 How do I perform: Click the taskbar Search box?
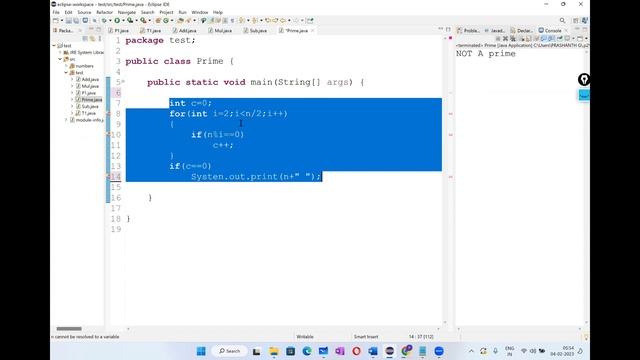(x=229, y=351)
